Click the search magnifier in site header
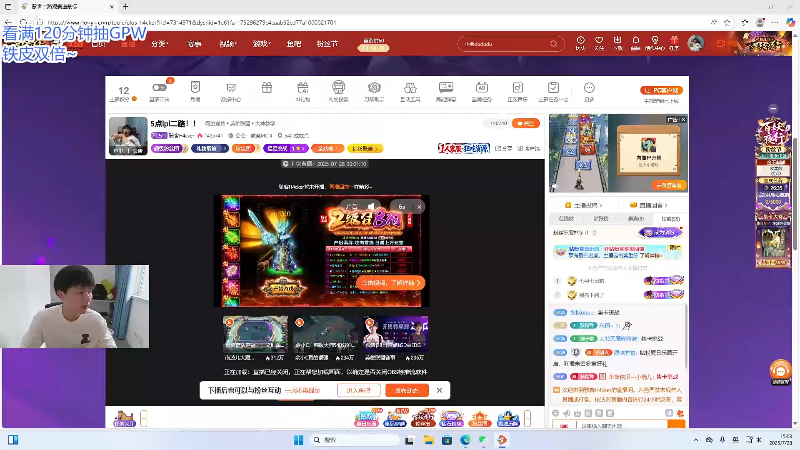This screenshot has height=450, width=800. [554, 44]
